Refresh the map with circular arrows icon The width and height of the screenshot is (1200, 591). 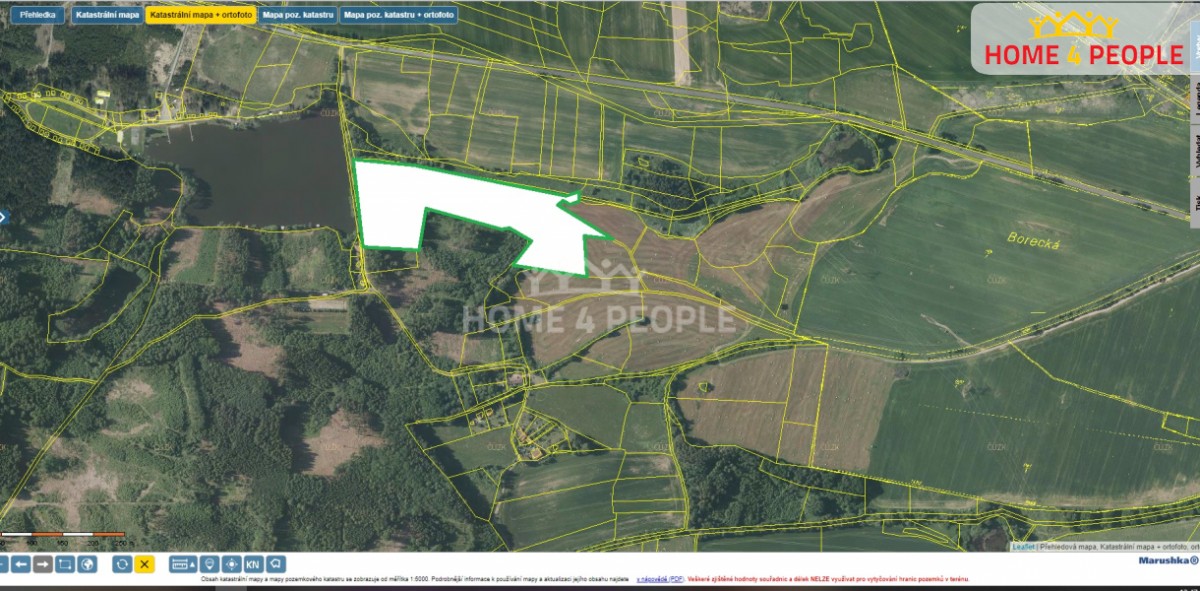click(x=122, y=564)
